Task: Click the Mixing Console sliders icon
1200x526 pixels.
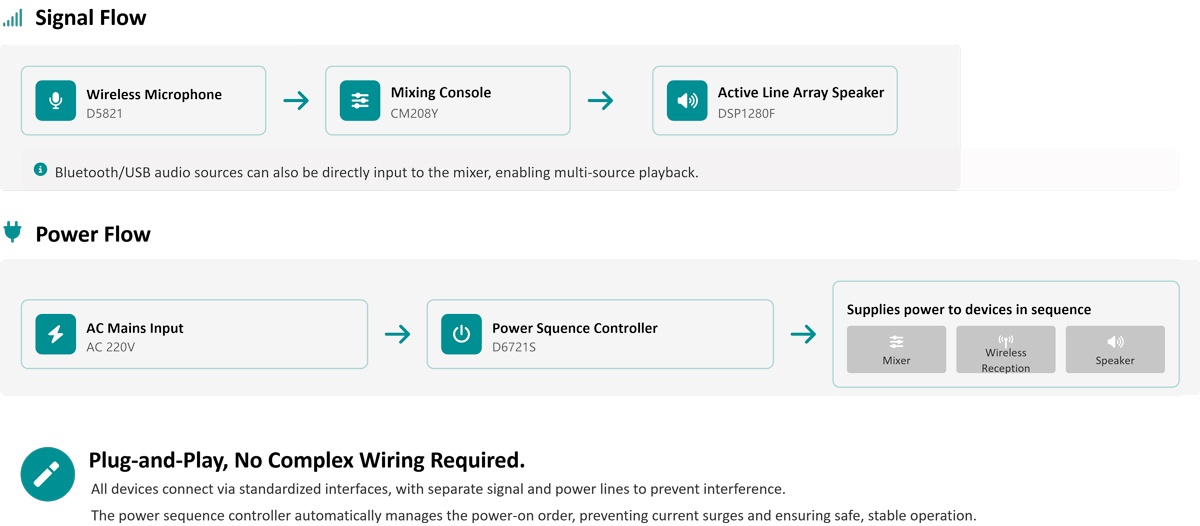Action: pos(360,101)
